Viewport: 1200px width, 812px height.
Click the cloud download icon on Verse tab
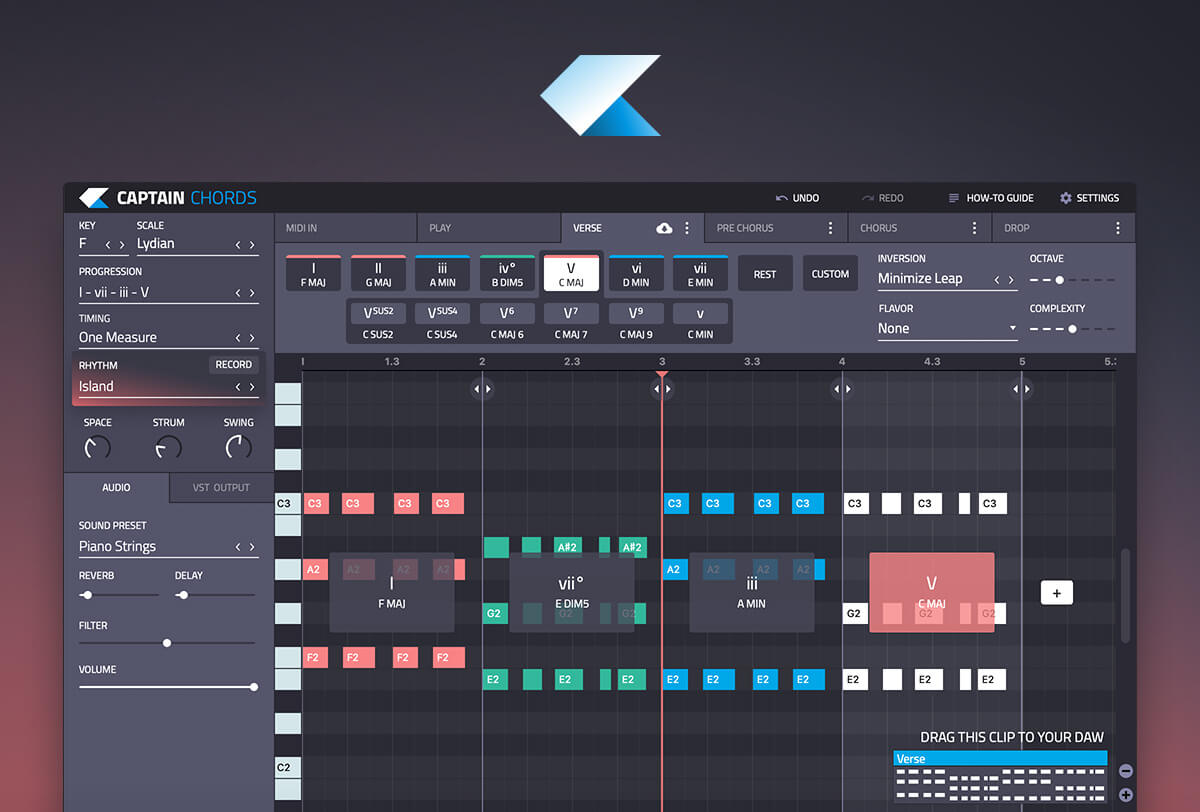[664, 228]
